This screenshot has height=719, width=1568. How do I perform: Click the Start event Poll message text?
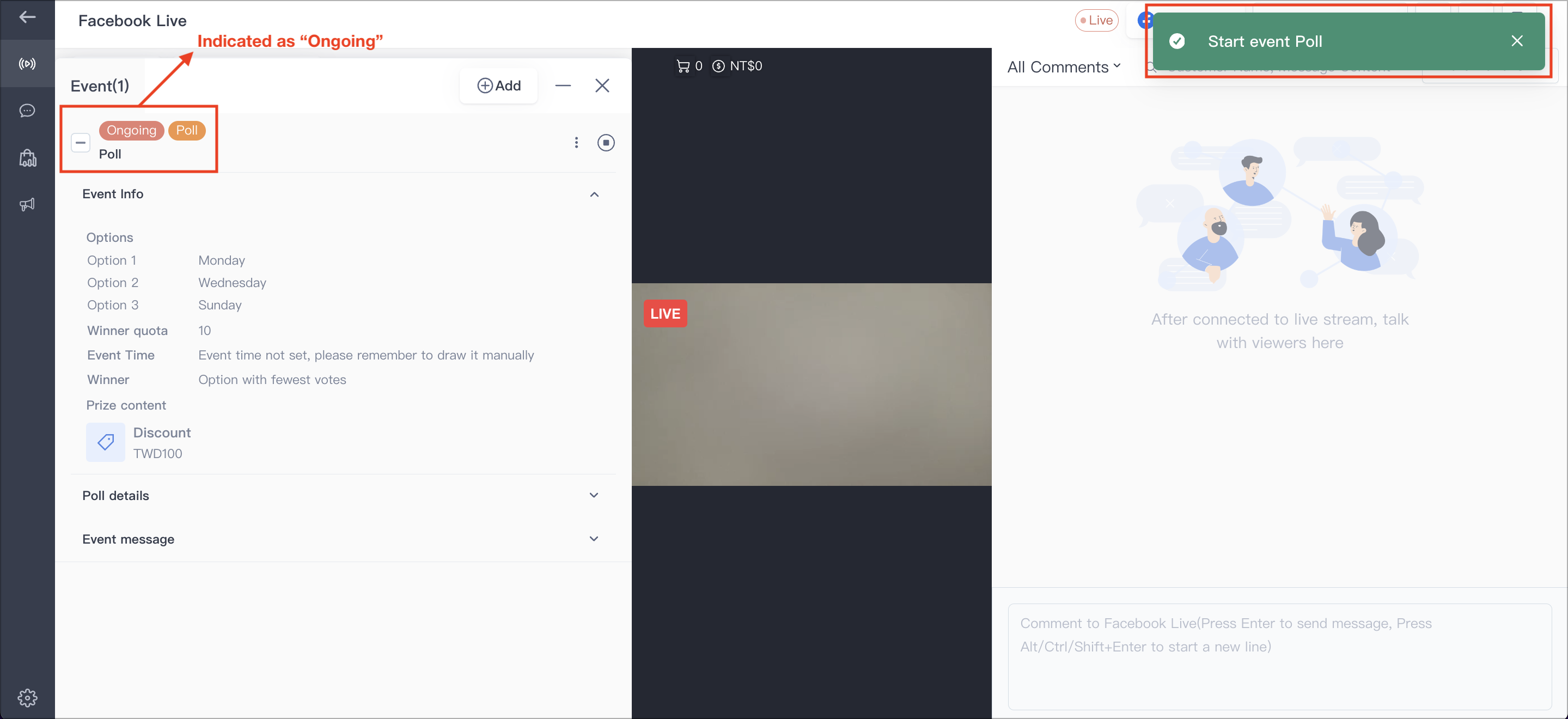pyautogui.click(x=1265, y=41)
